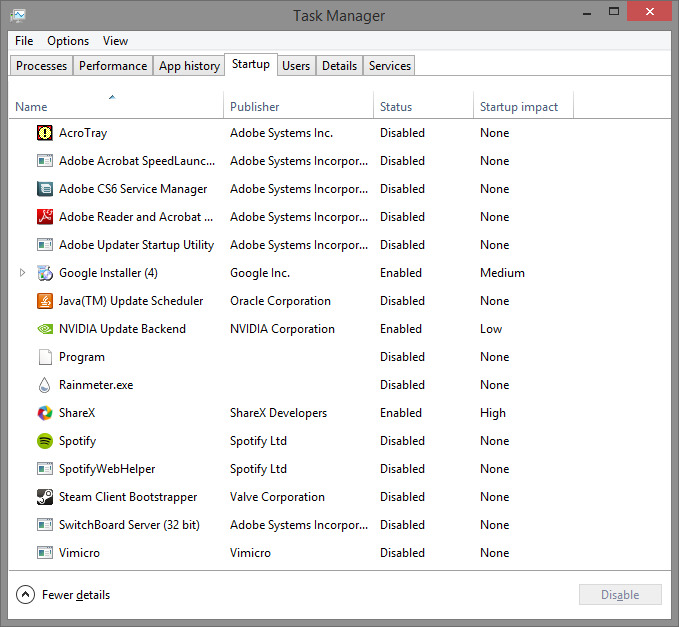This screenshot has width=679, height=627.
Task: Close Task Manager with the red X
Action: (650, 12)
